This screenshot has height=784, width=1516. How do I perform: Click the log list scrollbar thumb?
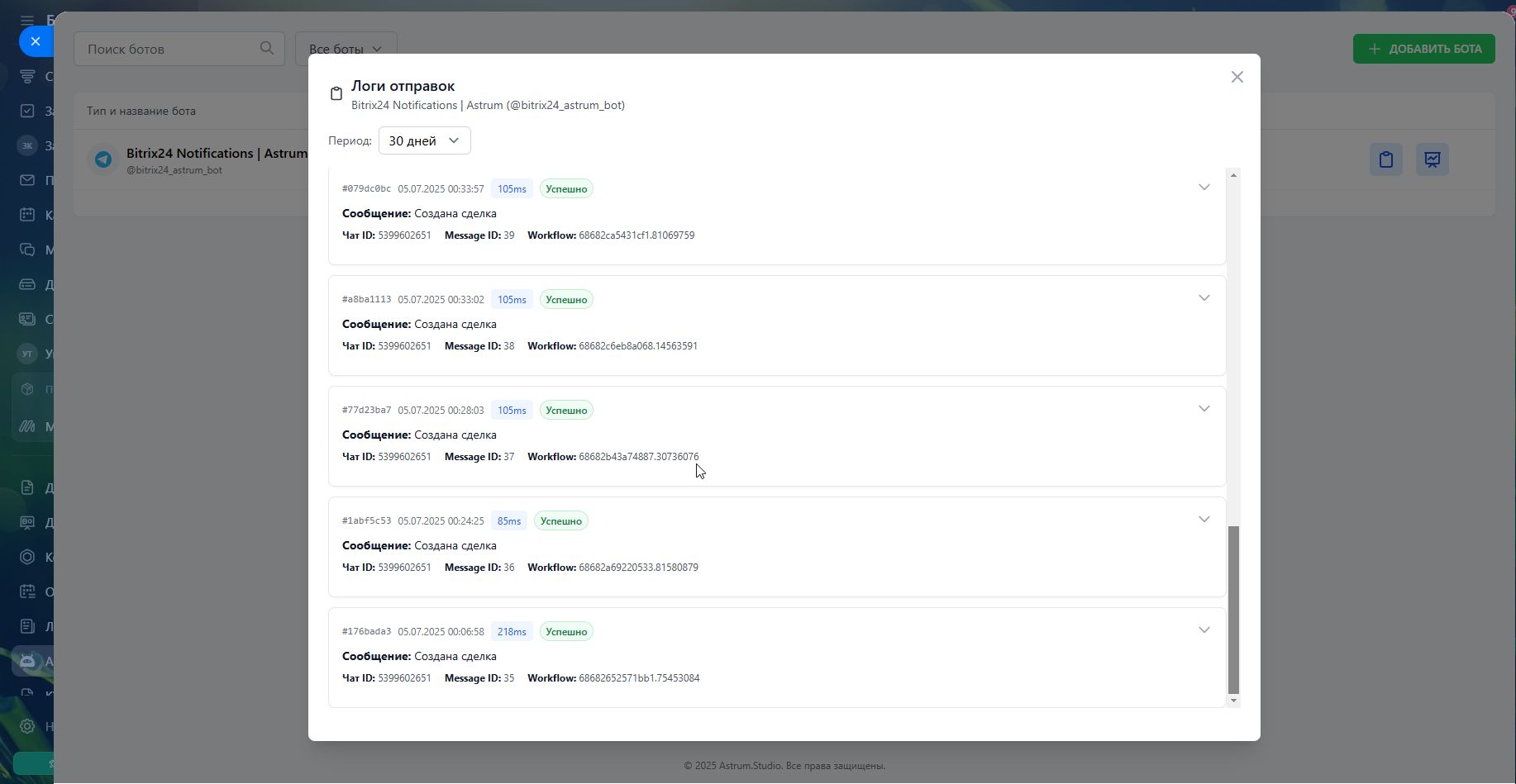1234,610
